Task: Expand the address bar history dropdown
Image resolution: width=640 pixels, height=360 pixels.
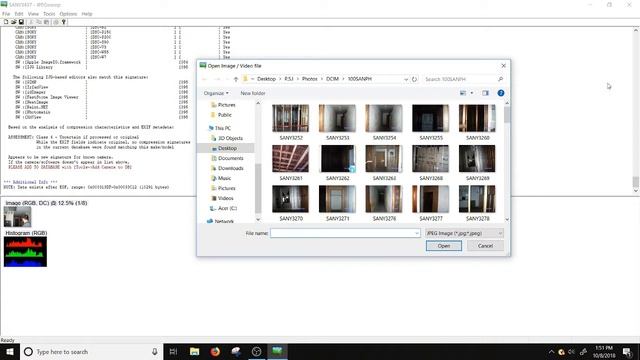Action: point(406,79)
